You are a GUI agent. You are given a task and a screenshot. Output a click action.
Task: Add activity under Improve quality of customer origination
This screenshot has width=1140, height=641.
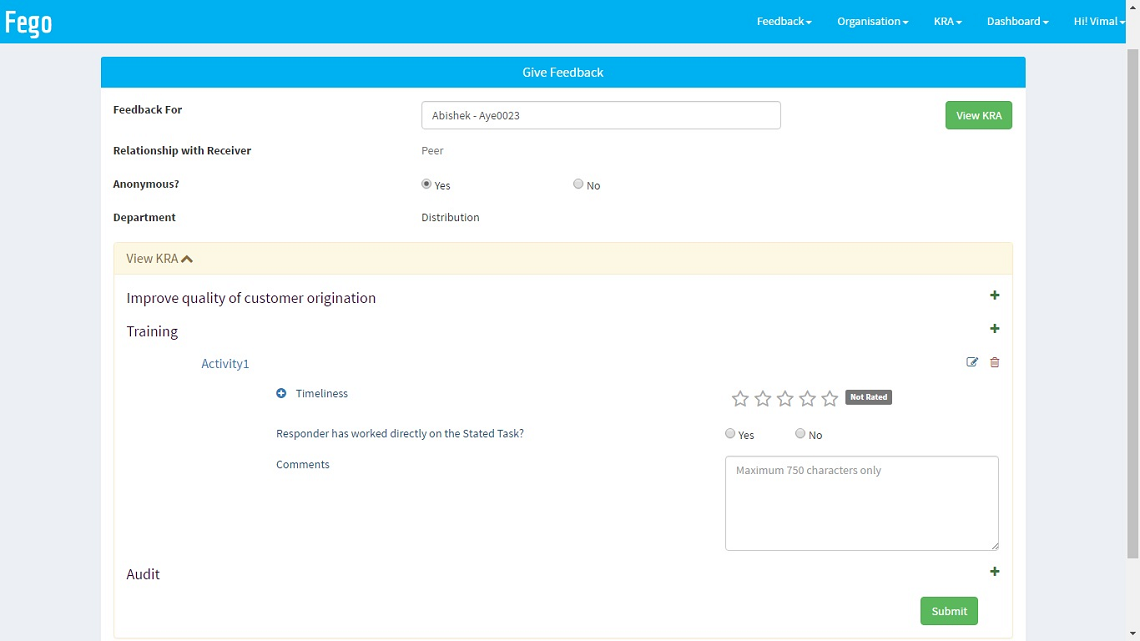tap(994, 296)
